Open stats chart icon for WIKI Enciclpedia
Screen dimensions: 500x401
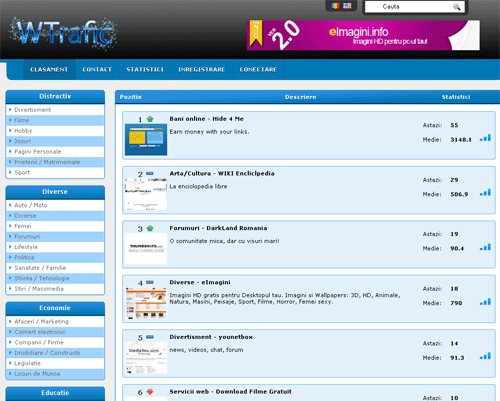tap(485, 193)
